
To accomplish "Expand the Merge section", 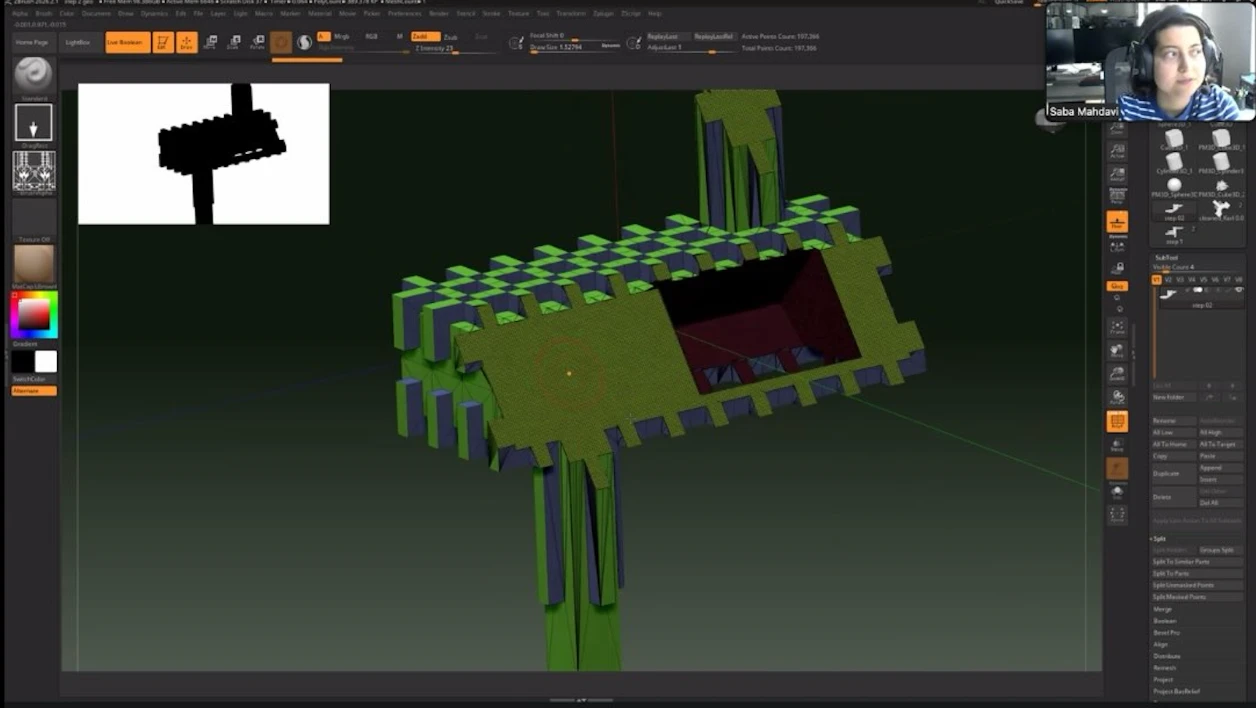I will [1162, 609].
